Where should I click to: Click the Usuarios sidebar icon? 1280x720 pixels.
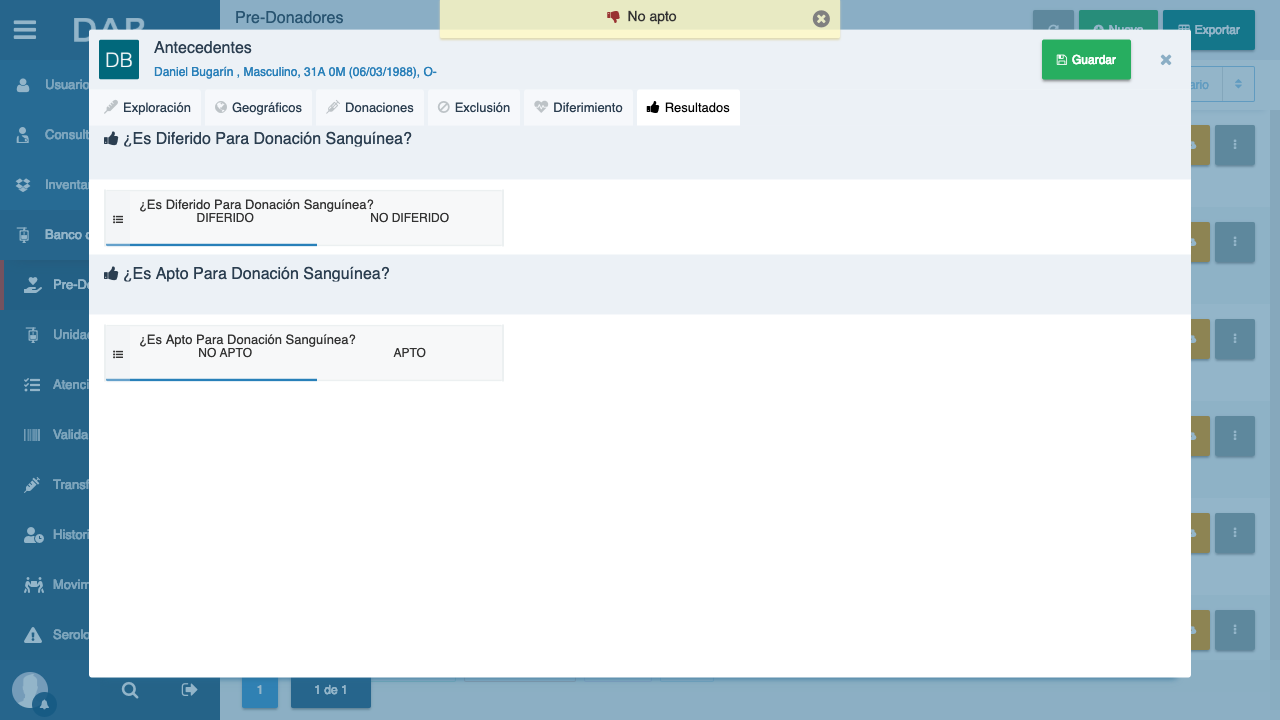click(x=23, y=85)
